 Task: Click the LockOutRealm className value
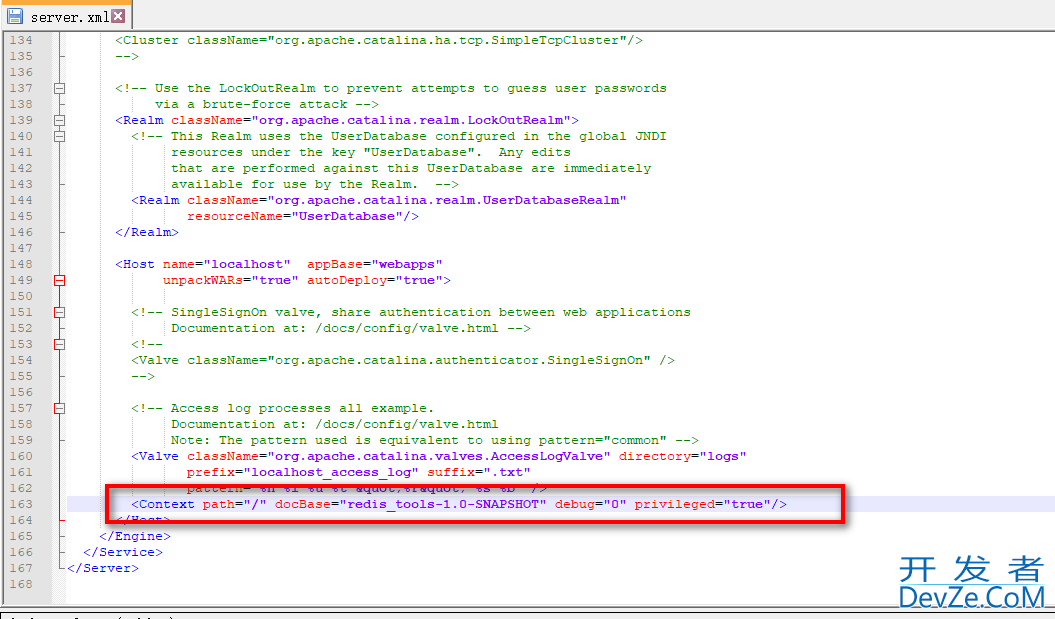pyautogui.click(x=411, y=120)
